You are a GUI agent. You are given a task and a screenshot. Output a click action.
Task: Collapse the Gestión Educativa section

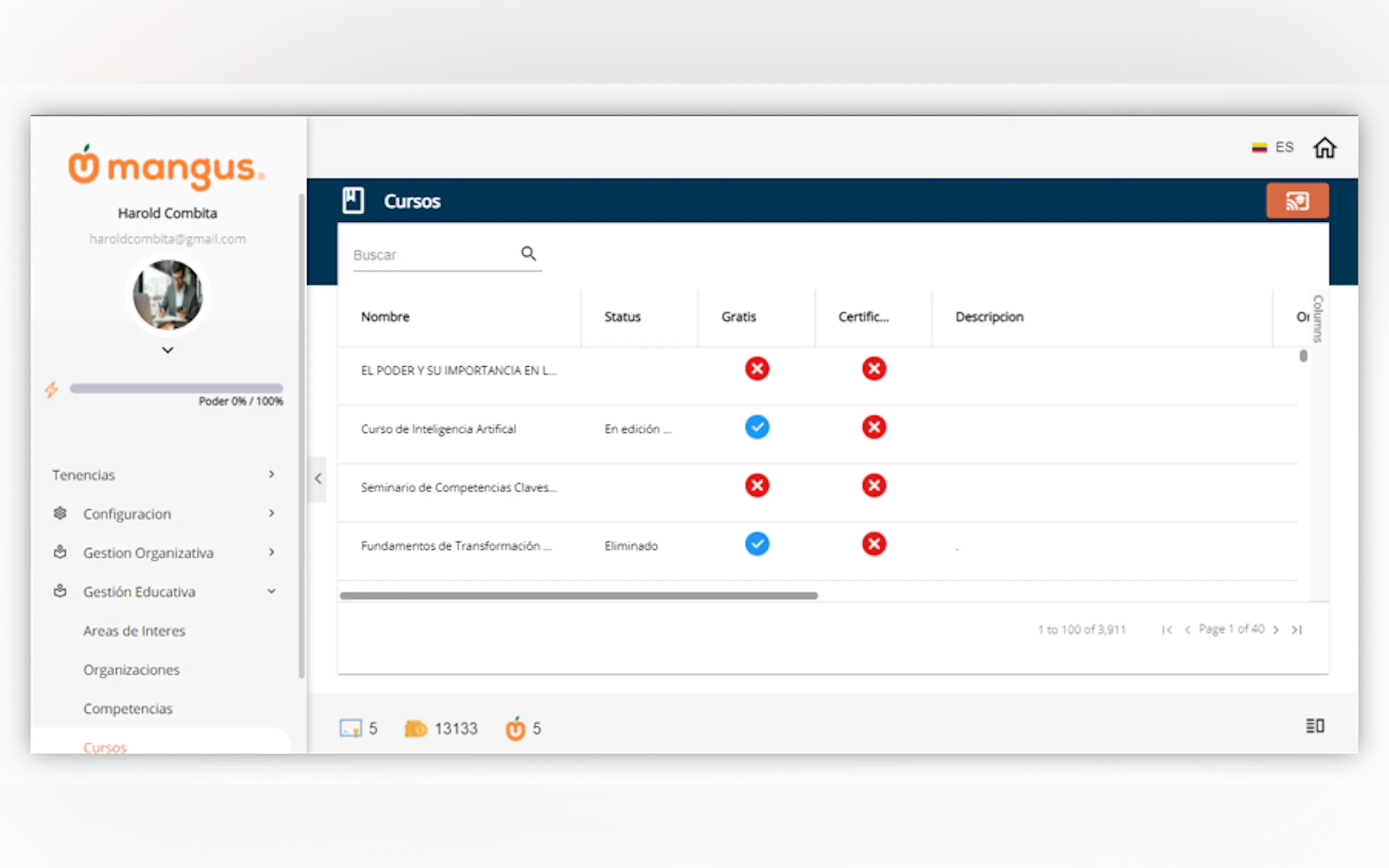pyautogui.click(x=271, y=591)
